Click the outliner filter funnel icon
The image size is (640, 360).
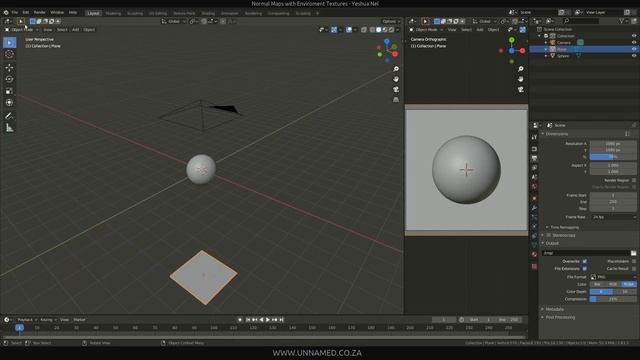coord(622,21)
